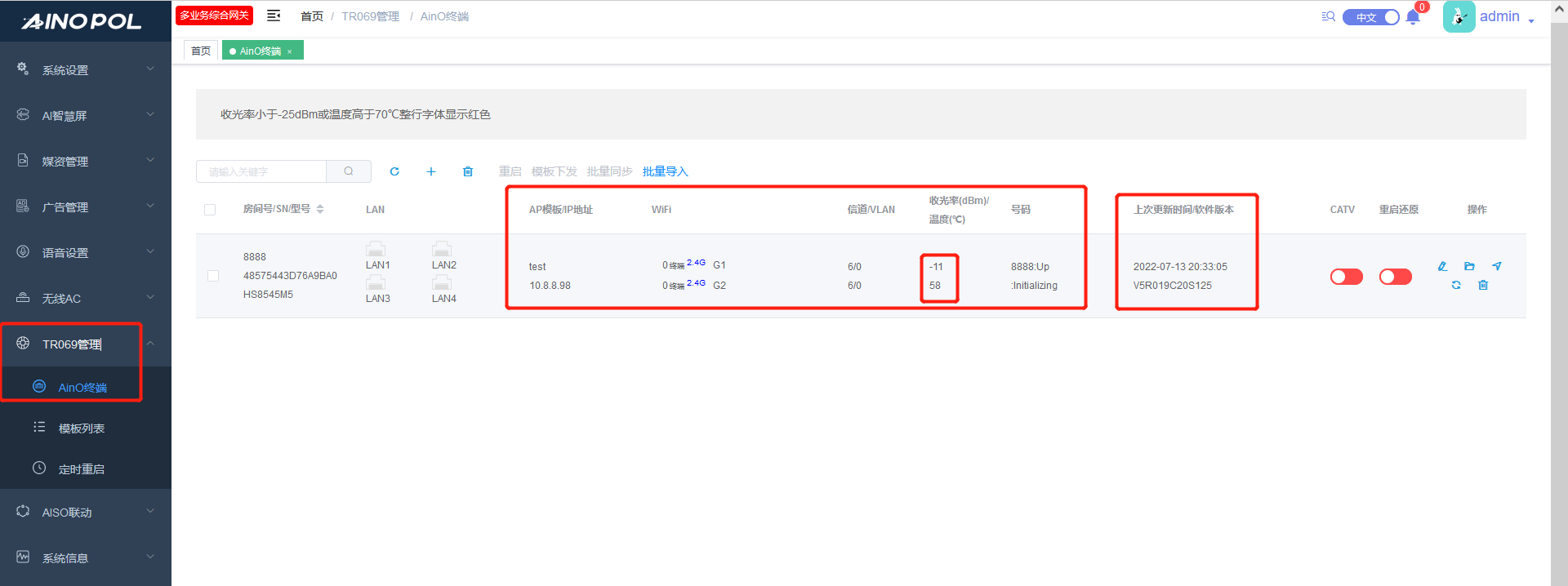Select the checkbox for row 8888

(213, 276)
